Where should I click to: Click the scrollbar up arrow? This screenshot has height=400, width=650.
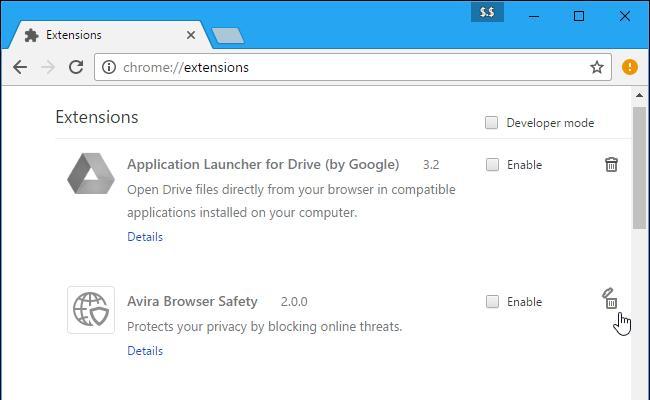click(x=639, y=95)
